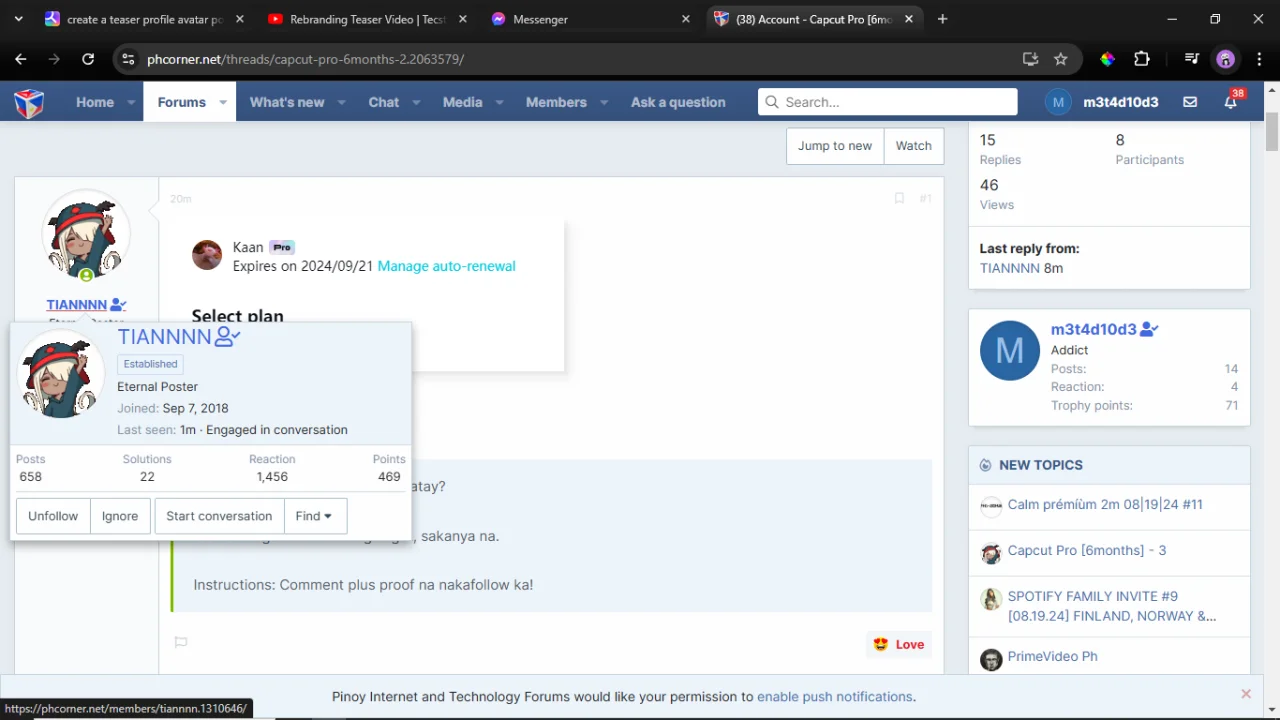Click Calm premium topic's avatar
Viewport: 1280px width, 720px height.
(991, 506)
